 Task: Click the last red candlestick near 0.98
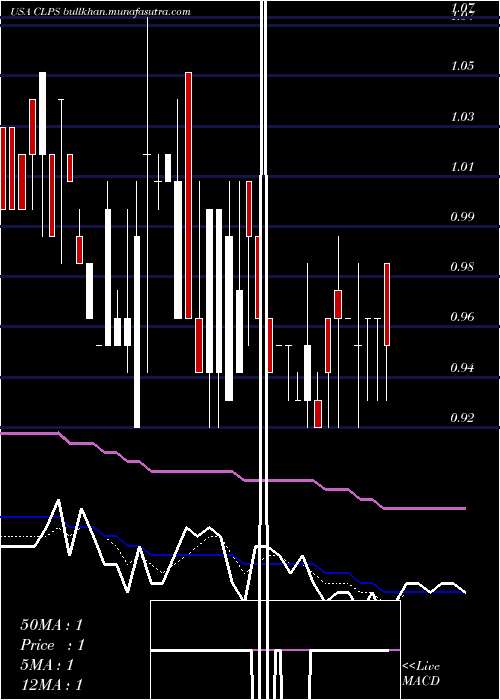[387, 304]
